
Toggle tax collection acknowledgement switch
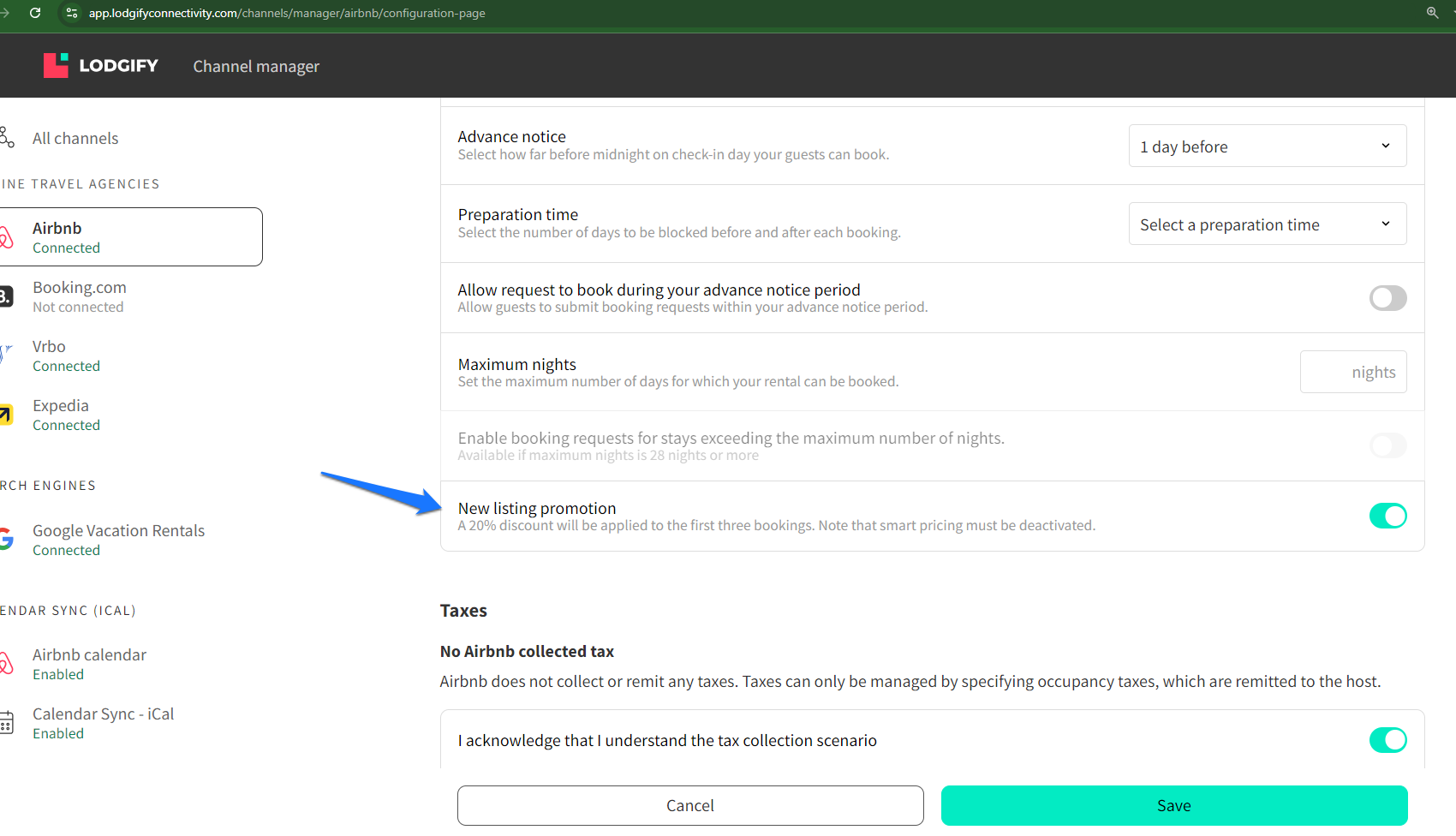1387,740
